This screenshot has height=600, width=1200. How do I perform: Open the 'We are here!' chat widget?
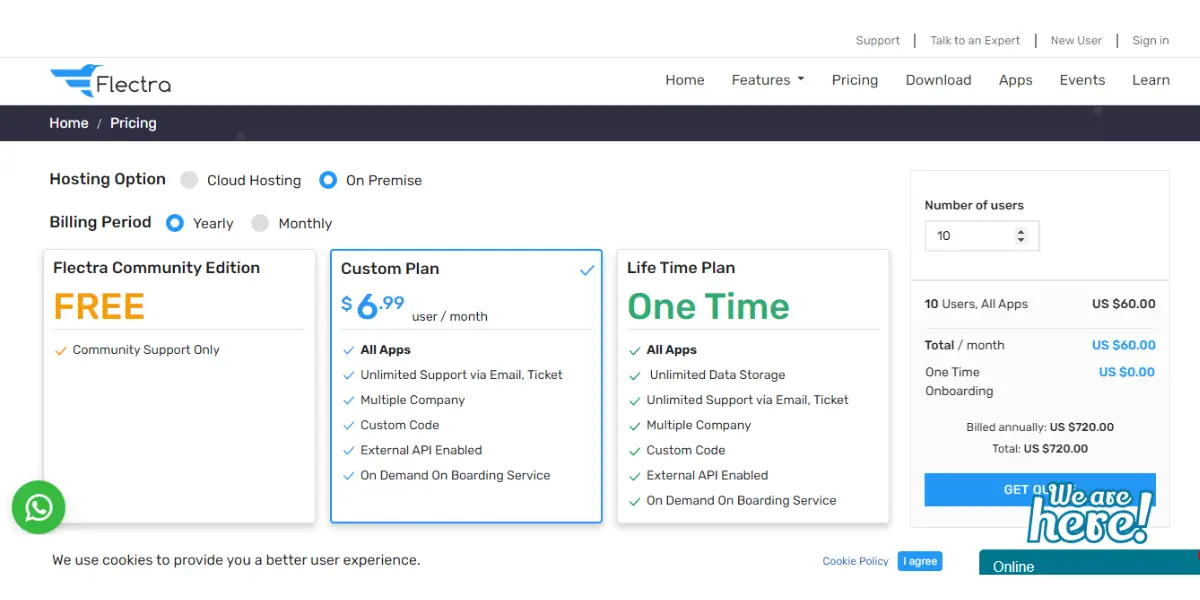coord(1089,514)
